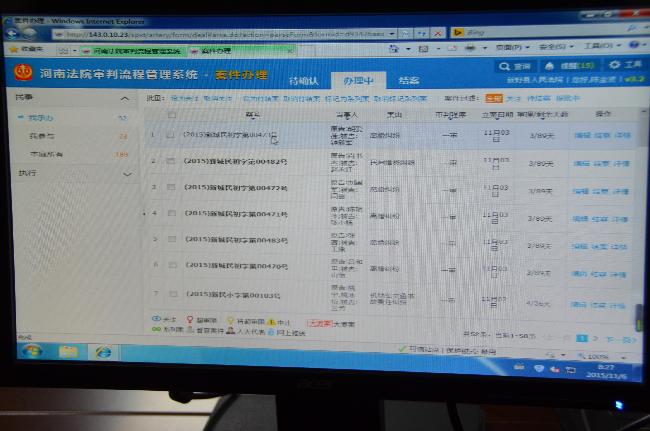Switch to the 待确认 tab

[303, 81]
